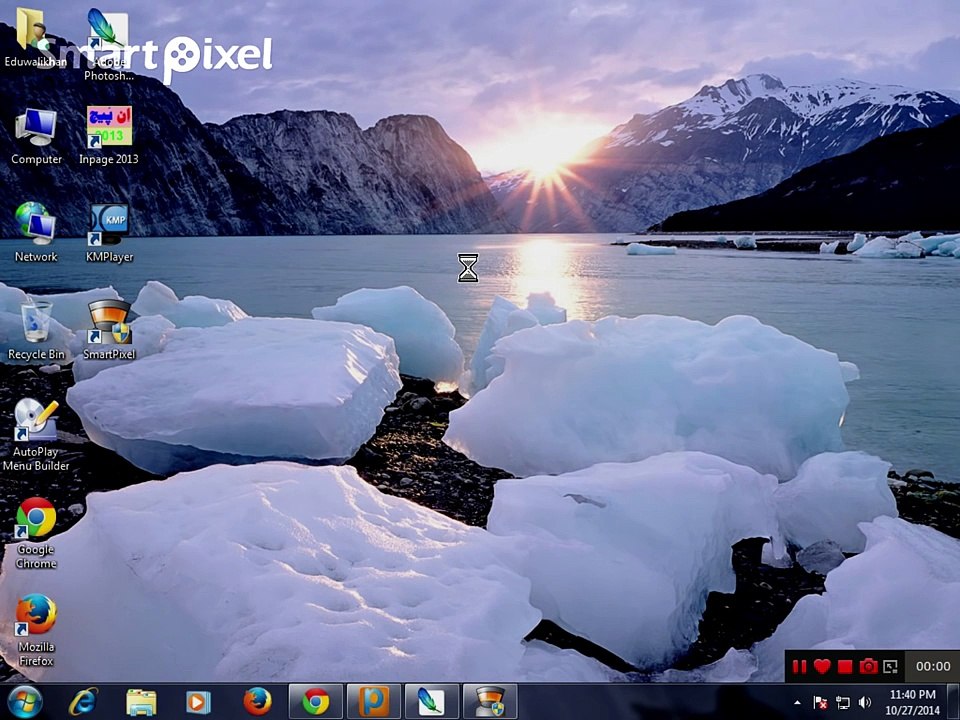Viewport: 960px width, 720px height.
Task: Switch to the Photoshop feather taskbar button
Action: point(431,702)
